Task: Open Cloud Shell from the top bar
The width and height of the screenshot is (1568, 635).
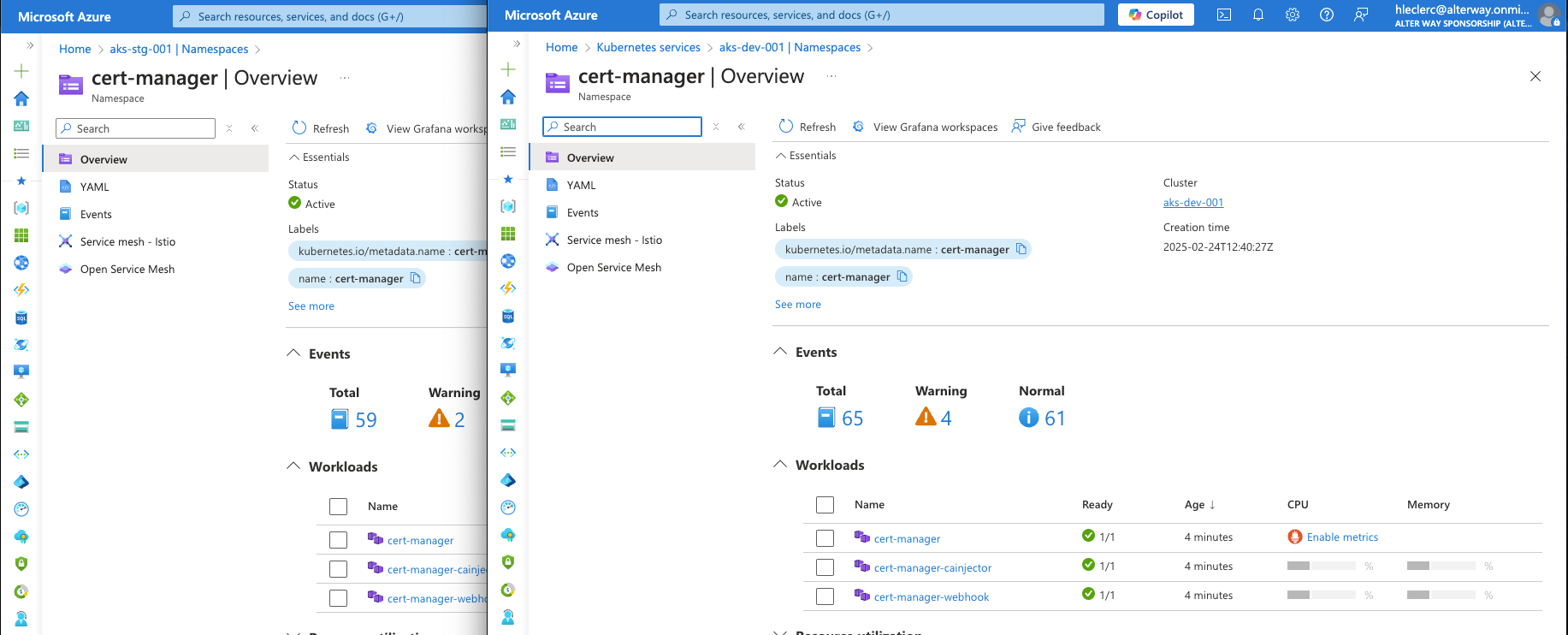Action: tap(1224, 15)
